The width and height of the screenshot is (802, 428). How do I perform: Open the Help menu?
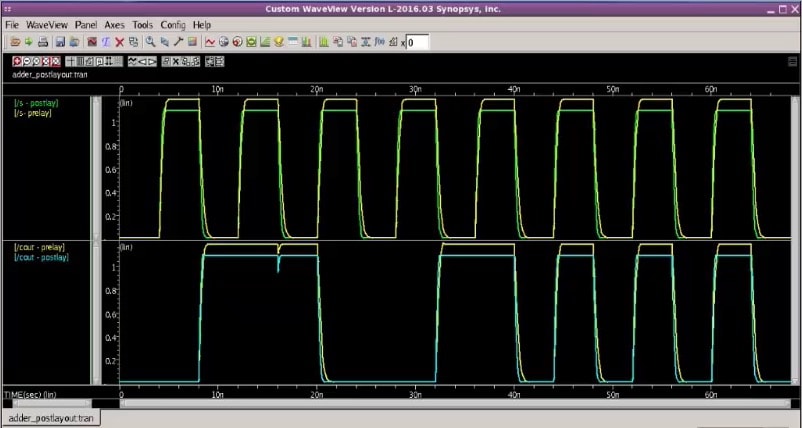click(202, 24)
